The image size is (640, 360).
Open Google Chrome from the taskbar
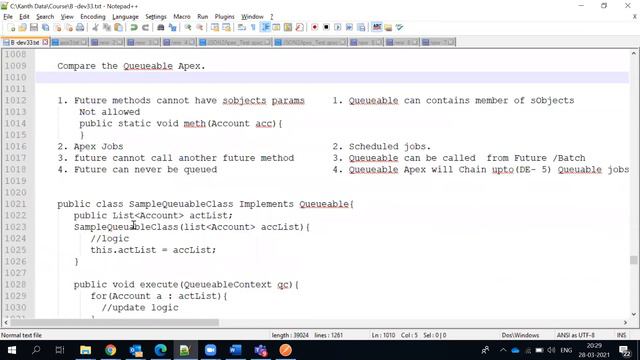(x=110, y=350)
